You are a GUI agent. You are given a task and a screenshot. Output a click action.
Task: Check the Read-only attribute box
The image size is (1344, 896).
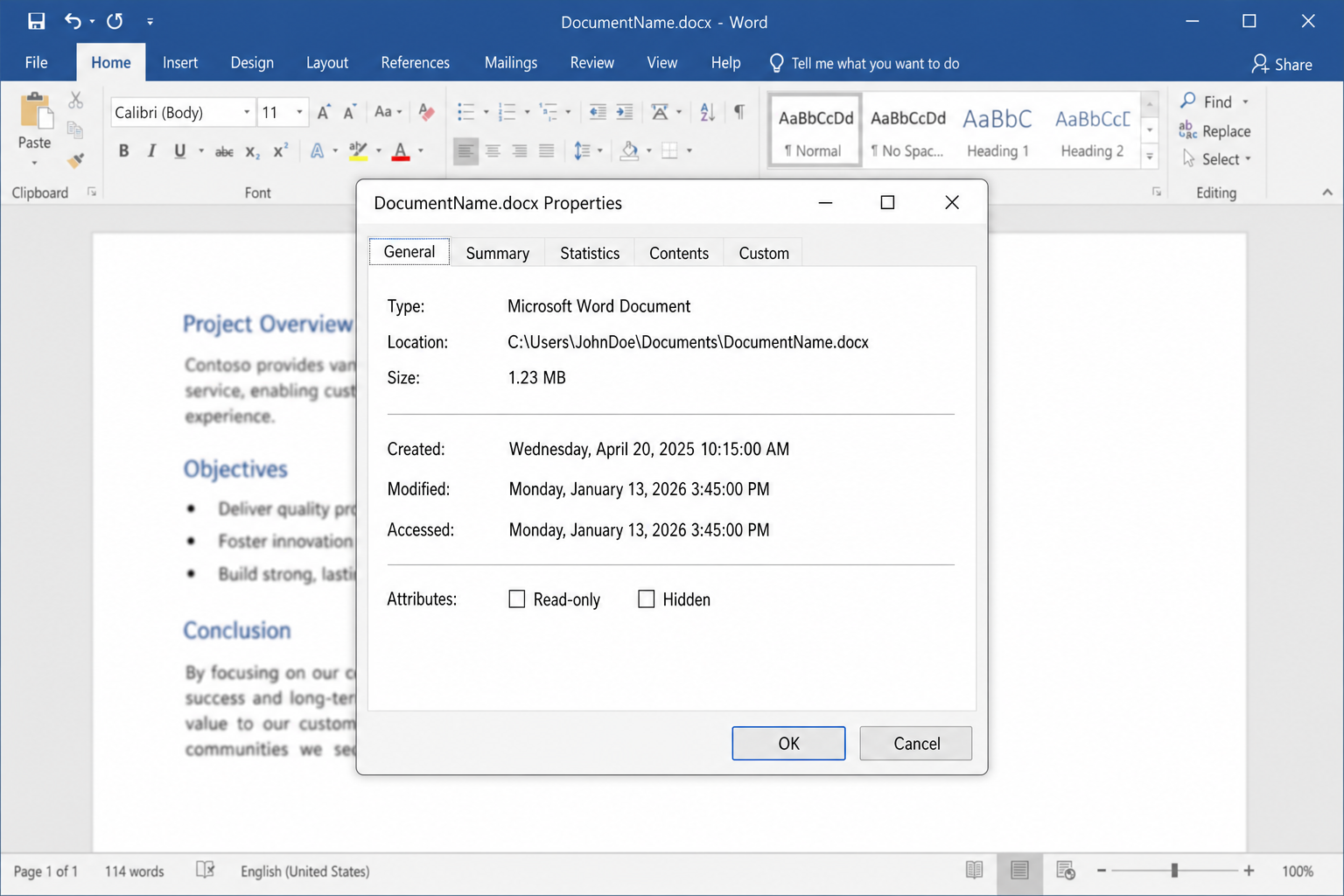pyautogui.click(x=517, y=599)
